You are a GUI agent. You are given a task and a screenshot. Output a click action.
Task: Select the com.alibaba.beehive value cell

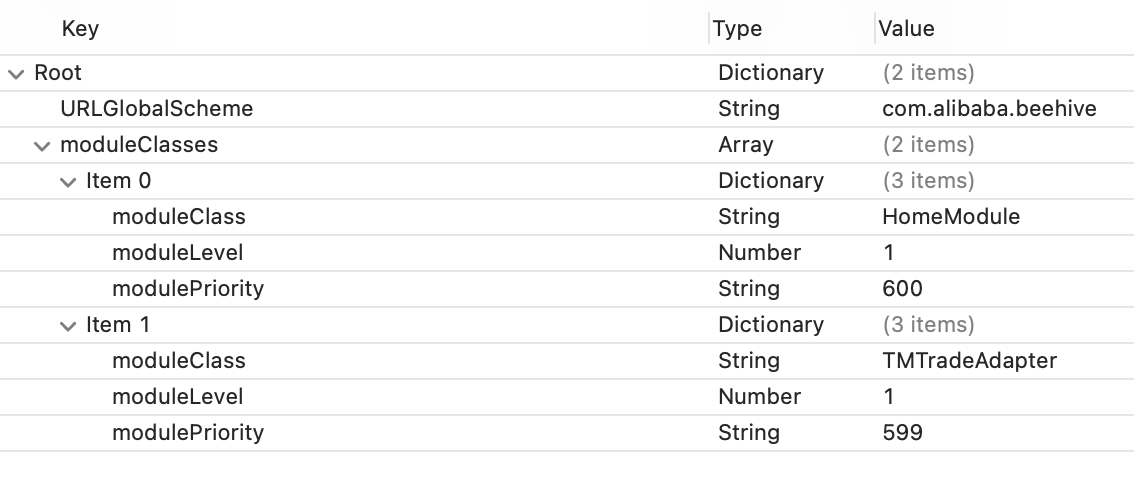(x=989, y=109)
